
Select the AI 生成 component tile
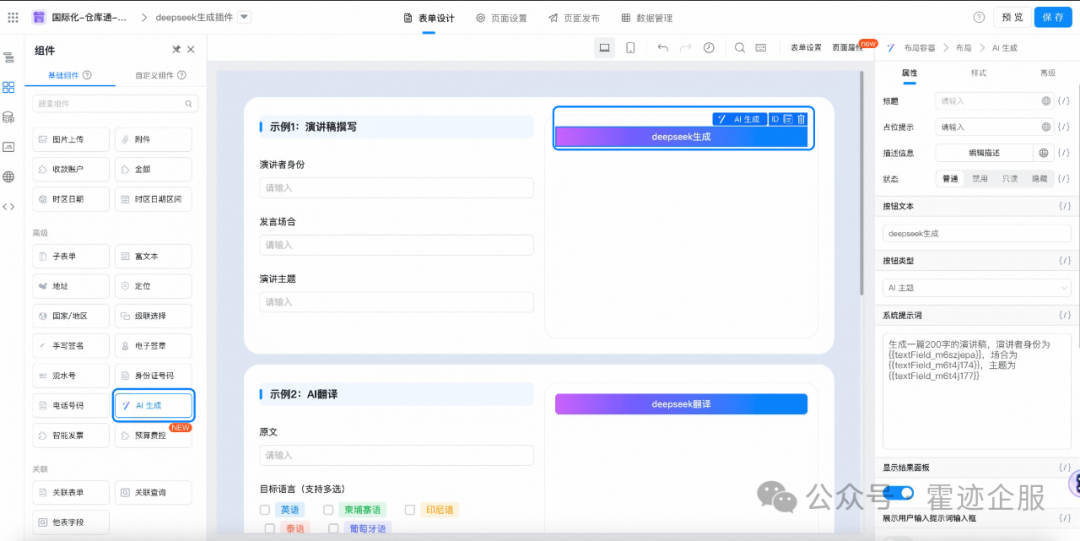point(154,405)
